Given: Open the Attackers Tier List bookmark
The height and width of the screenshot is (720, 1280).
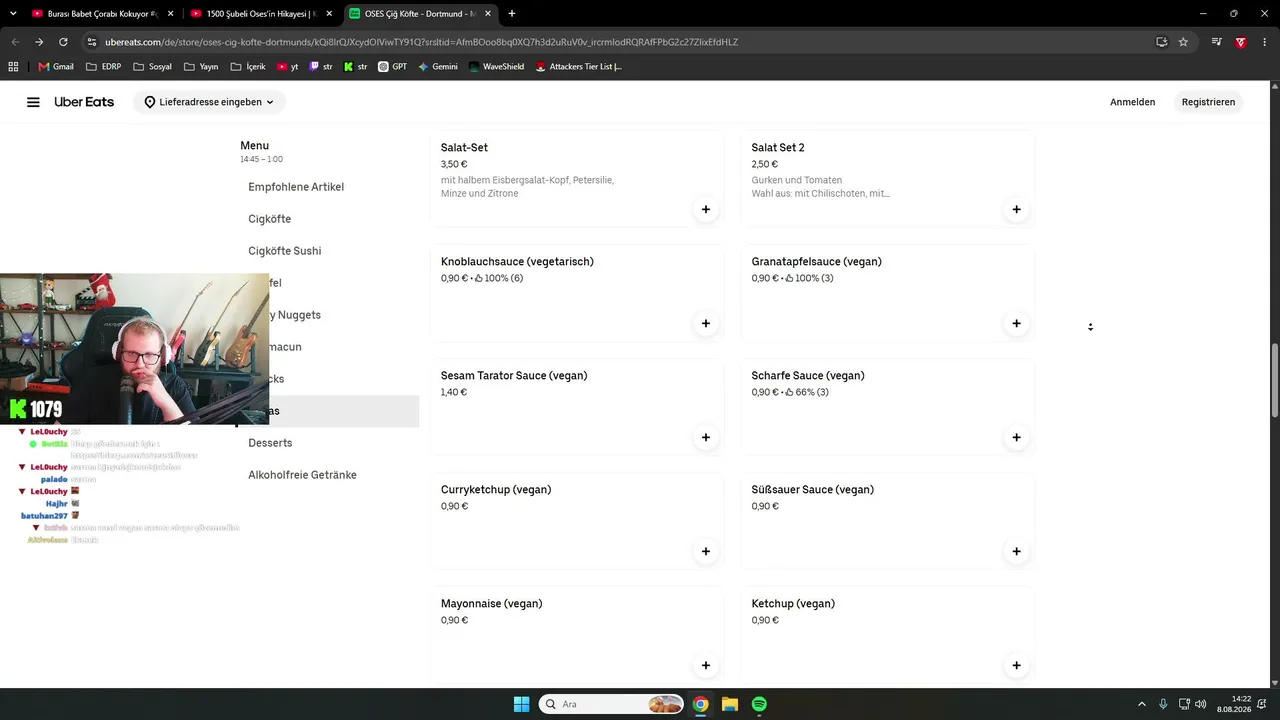Looking at the screenshot, I should click(579, 67).
